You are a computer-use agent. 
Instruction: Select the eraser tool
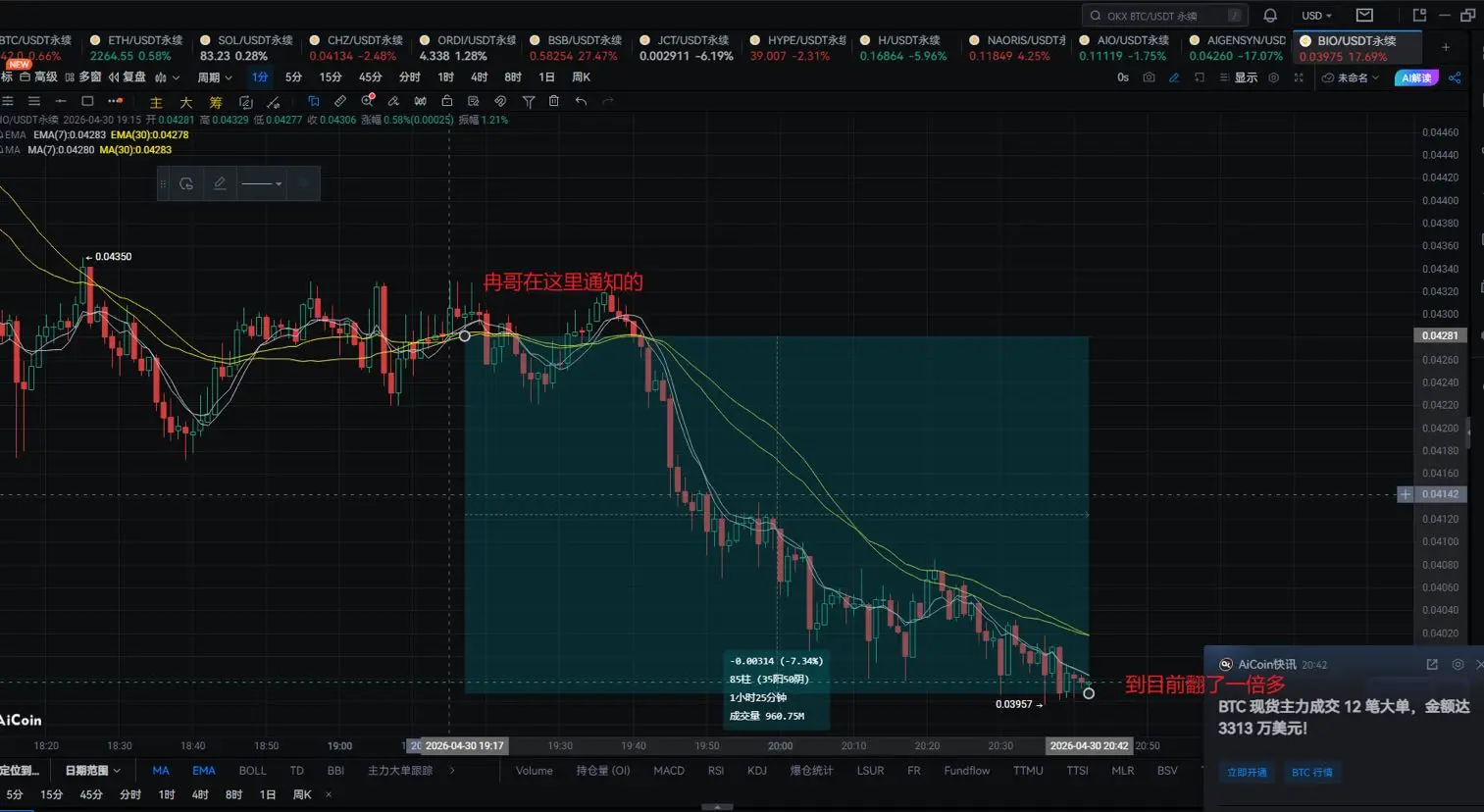coord(393,101)
